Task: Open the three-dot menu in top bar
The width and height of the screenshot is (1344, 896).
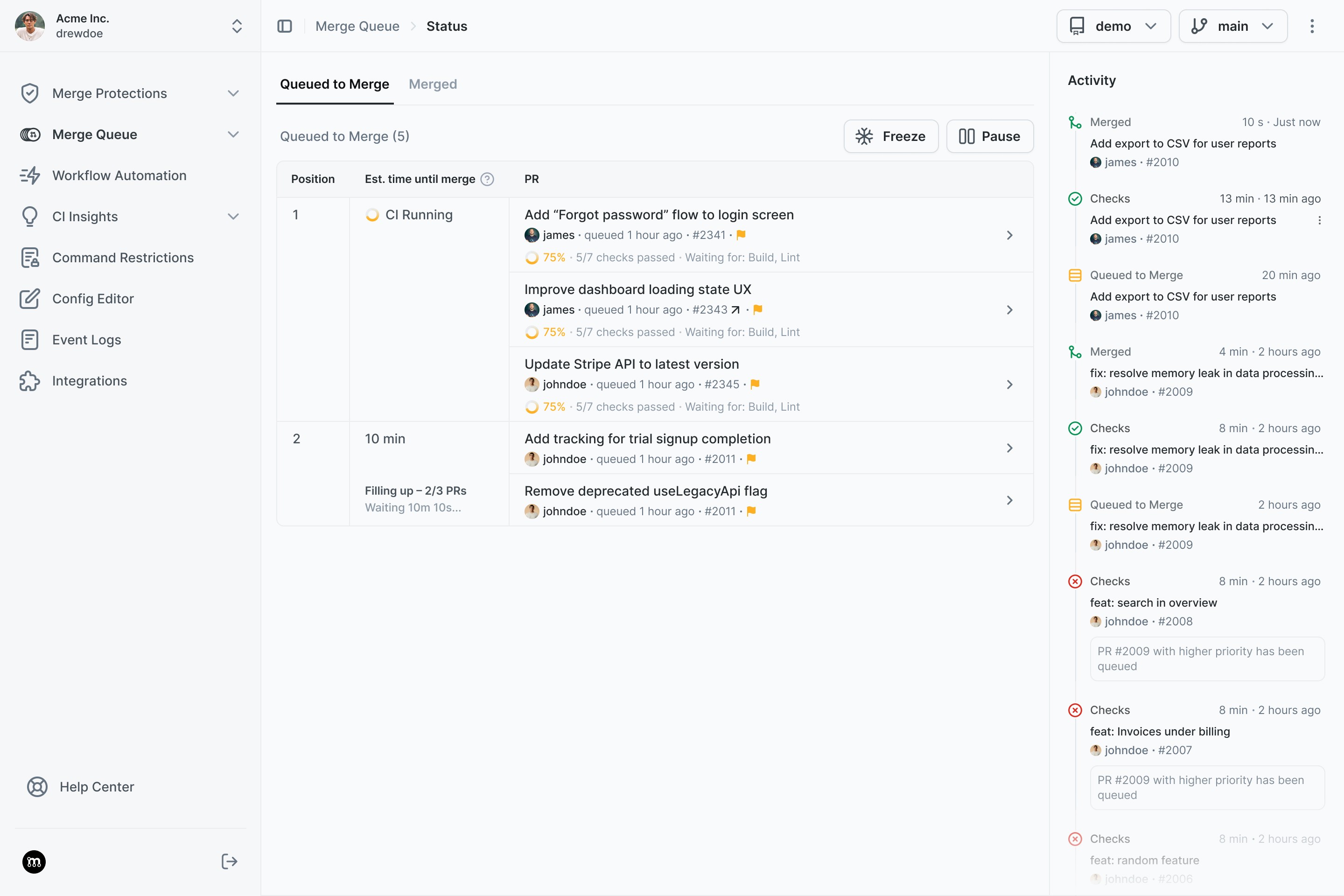Action: [1312, 26]
